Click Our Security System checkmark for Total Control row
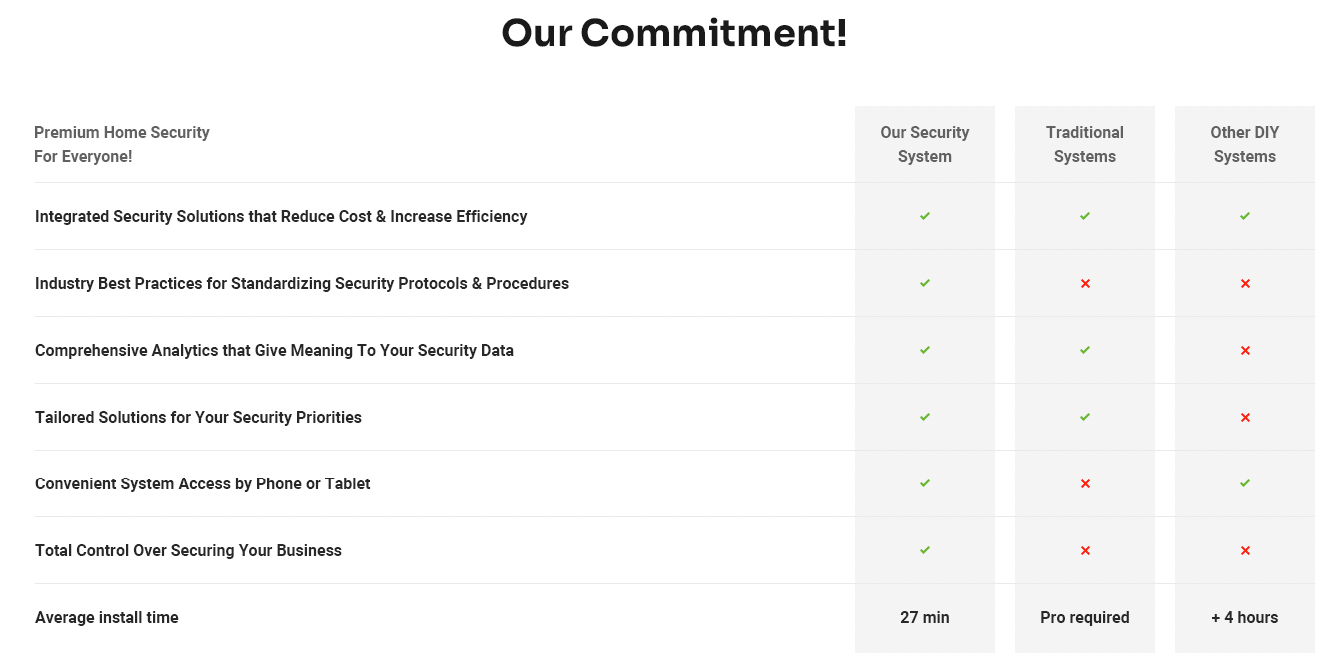Image resolution: width=1339 pixels, height=671 pixels. (925, 550)
